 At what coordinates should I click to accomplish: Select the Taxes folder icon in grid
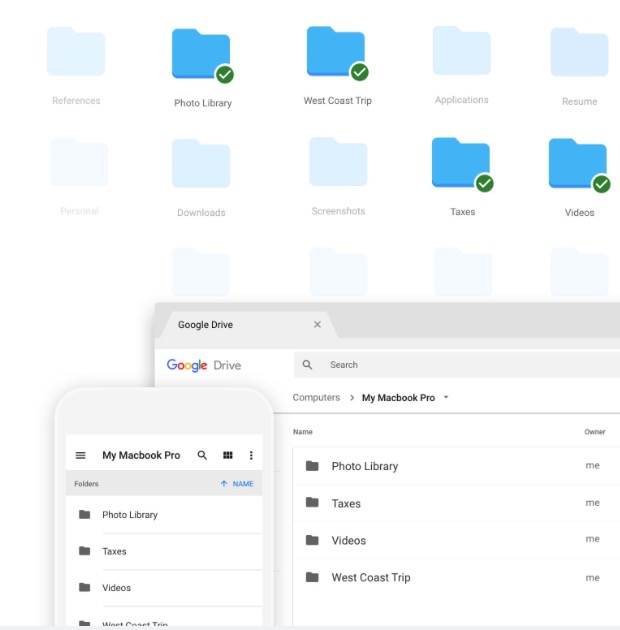pos(460,162)
